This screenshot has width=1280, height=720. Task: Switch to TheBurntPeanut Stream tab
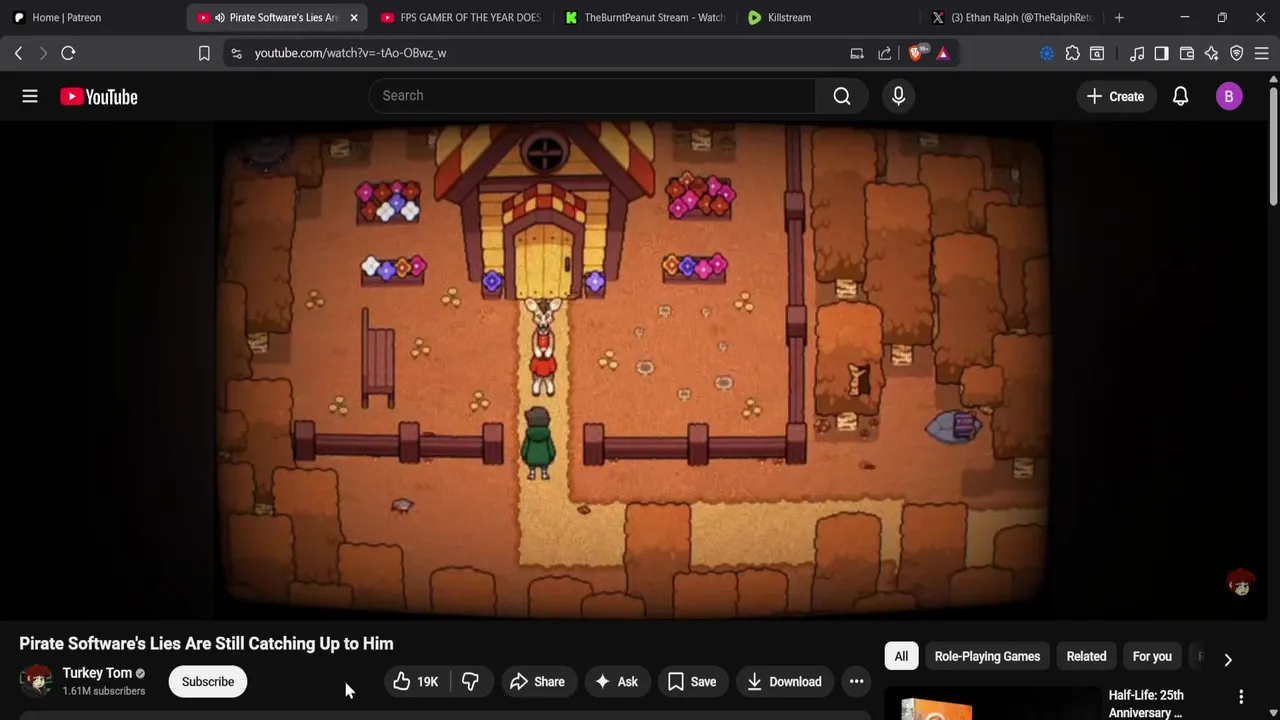pyautogui.click(x=645, y=17)
